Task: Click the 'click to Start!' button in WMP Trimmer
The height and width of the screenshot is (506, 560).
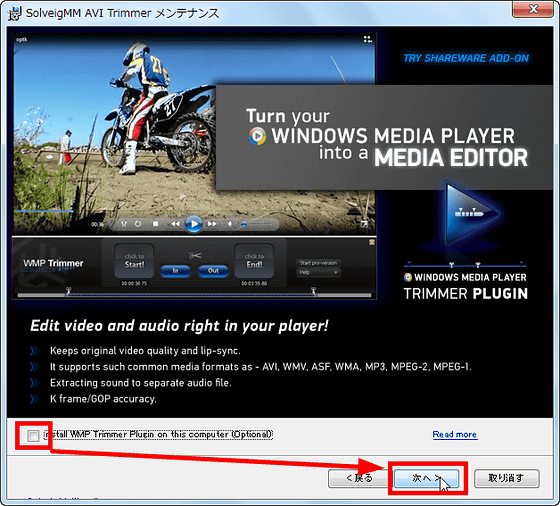Action: click(134, 261)
